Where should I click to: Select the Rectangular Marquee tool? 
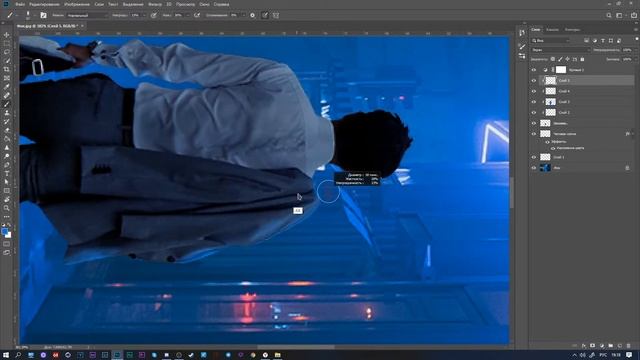click(7, 43)
